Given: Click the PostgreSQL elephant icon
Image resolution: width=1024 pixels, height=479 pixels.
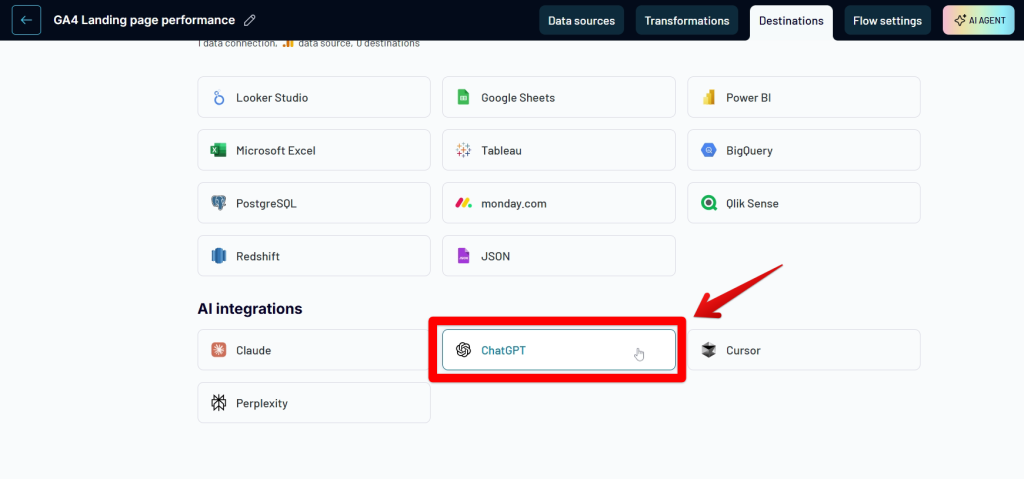Looking at the screenshot, I should [x=218, y=203].
